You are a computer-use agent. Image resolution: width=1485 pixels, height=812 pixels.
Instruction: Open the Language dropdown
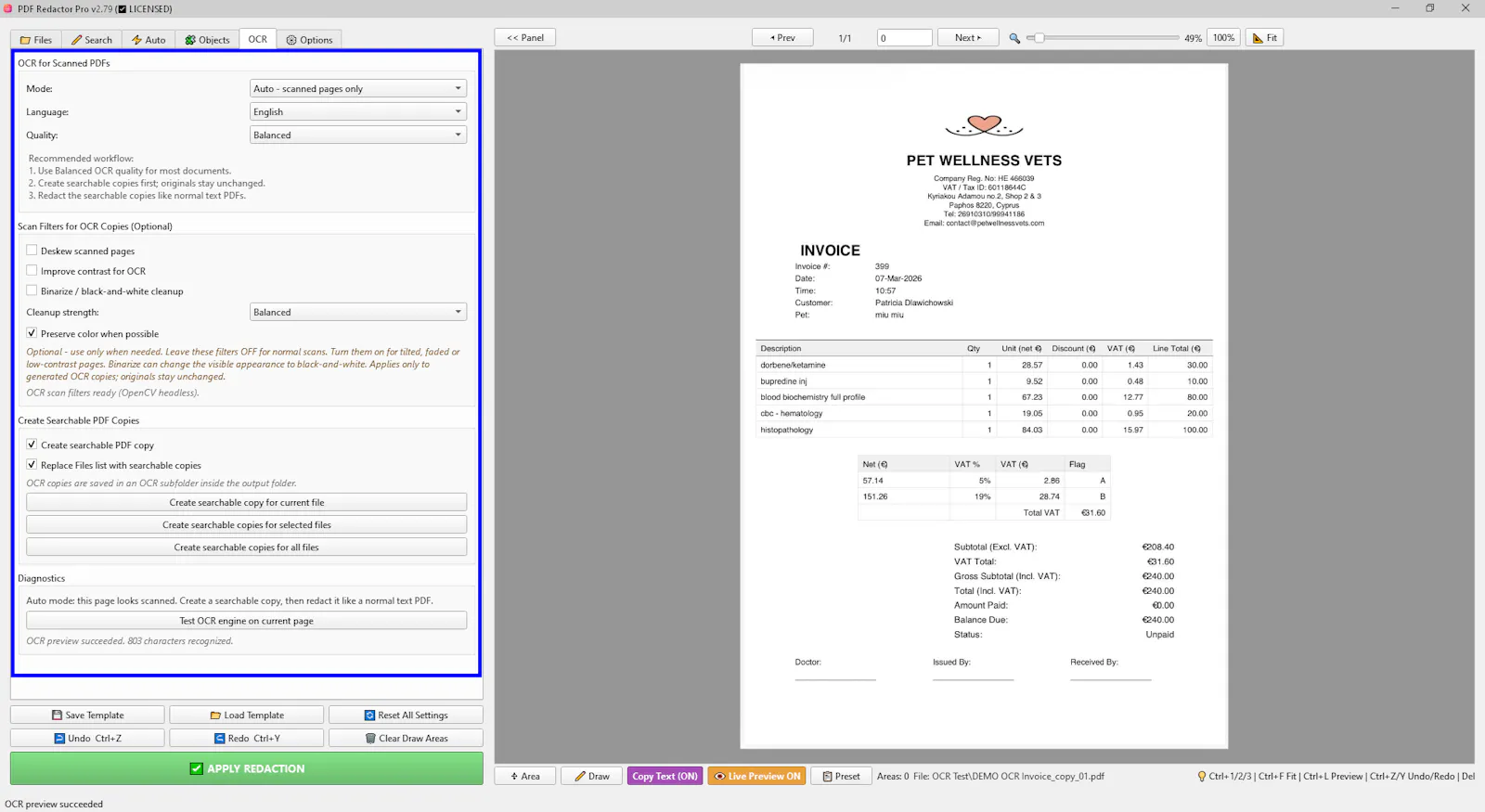click(358, 112)
